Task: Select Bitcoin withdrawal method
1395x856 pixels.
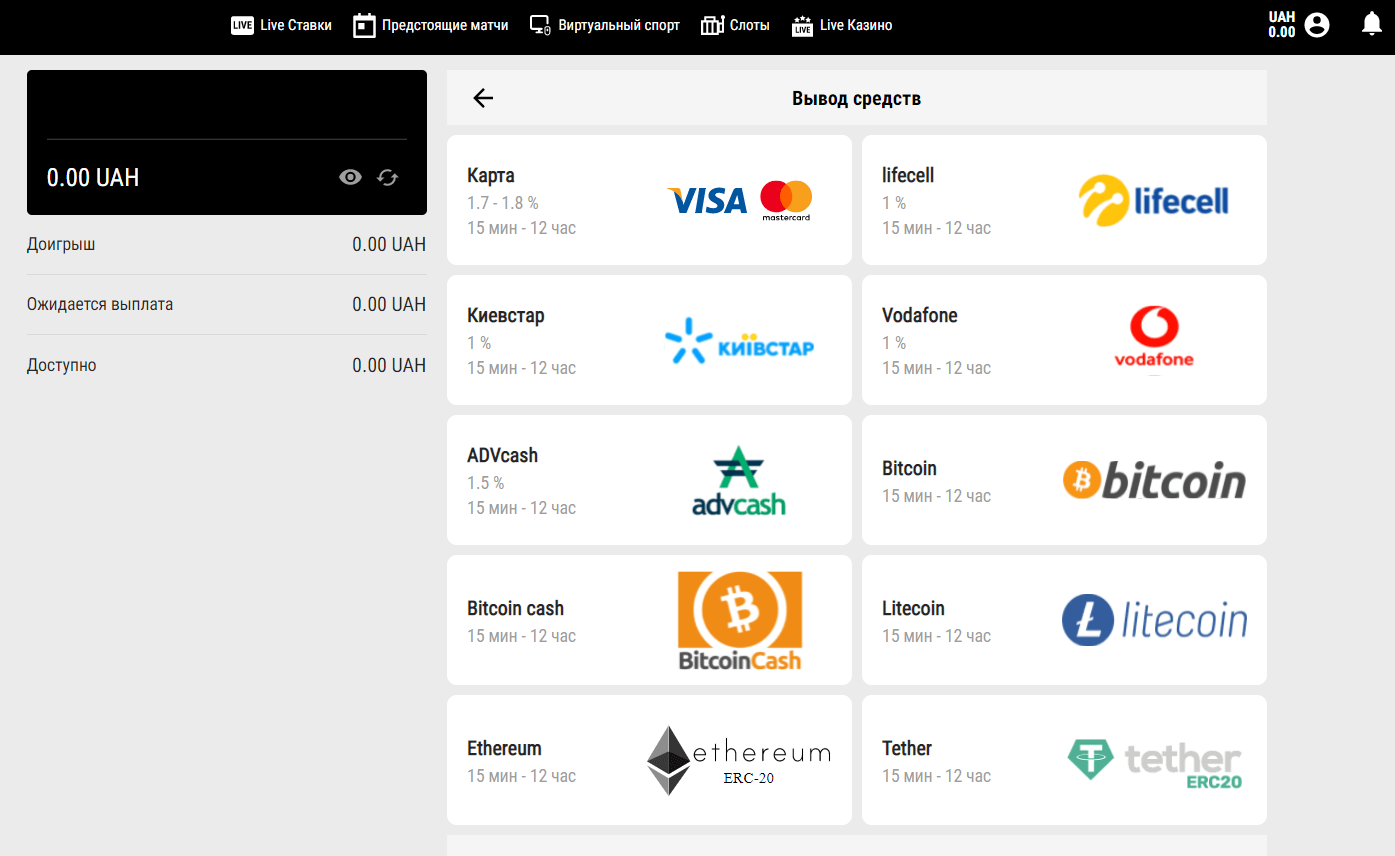Action: tap(1064, 480)
